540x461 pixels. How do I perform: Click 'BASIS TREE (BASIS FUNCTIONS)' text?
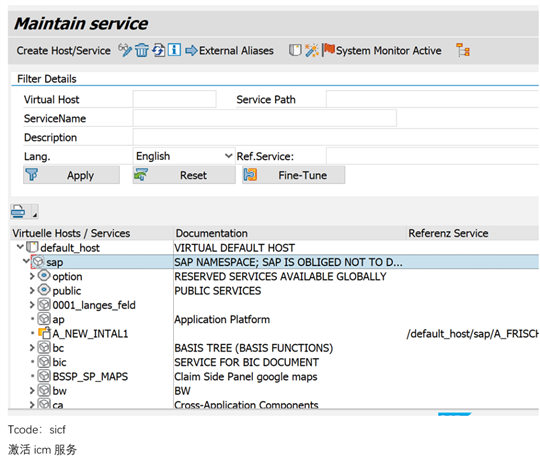(x=254, y=348)
